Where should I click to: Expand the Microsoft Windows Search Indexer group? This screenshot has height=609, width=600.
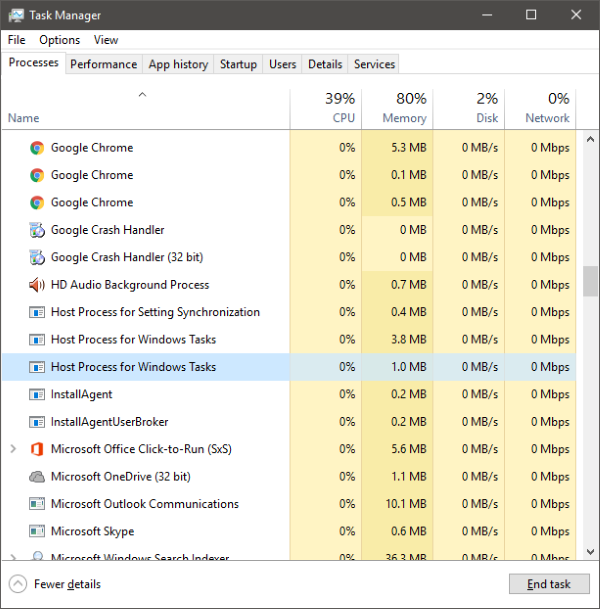[x=13, y=557]
